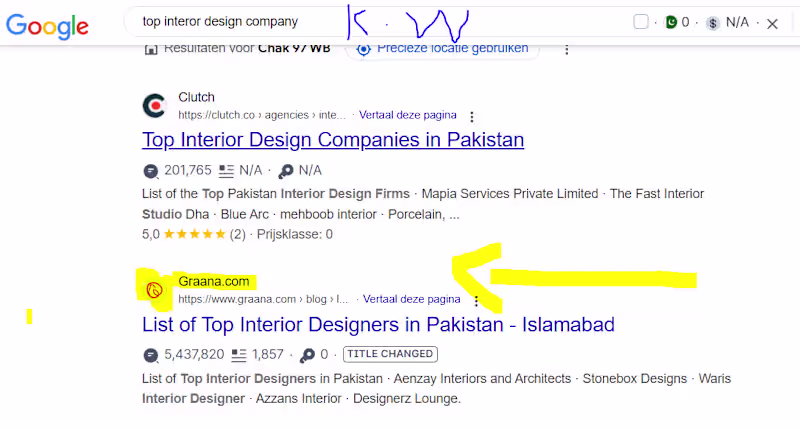Screen dimensions: 800x428
Task: Open 'List of Top Interior Designers in Pakistan' link
Action: [x=378, y=324]
